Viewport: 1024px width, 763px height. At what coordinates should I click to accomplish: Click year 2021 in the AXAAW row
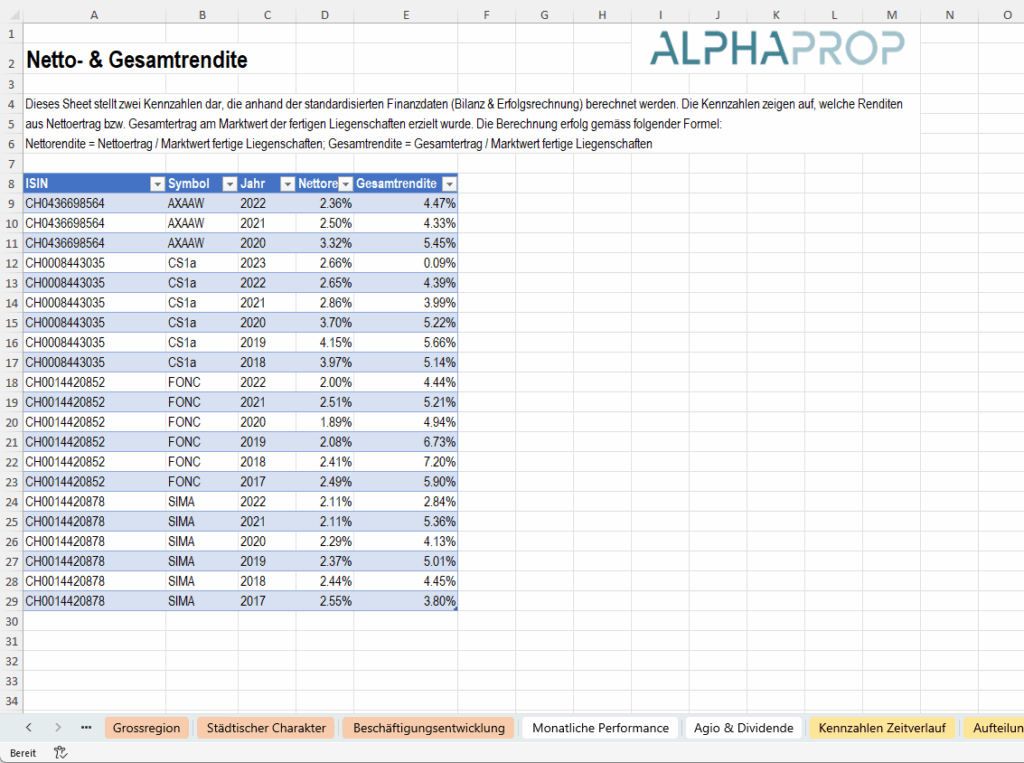point(267,223)
